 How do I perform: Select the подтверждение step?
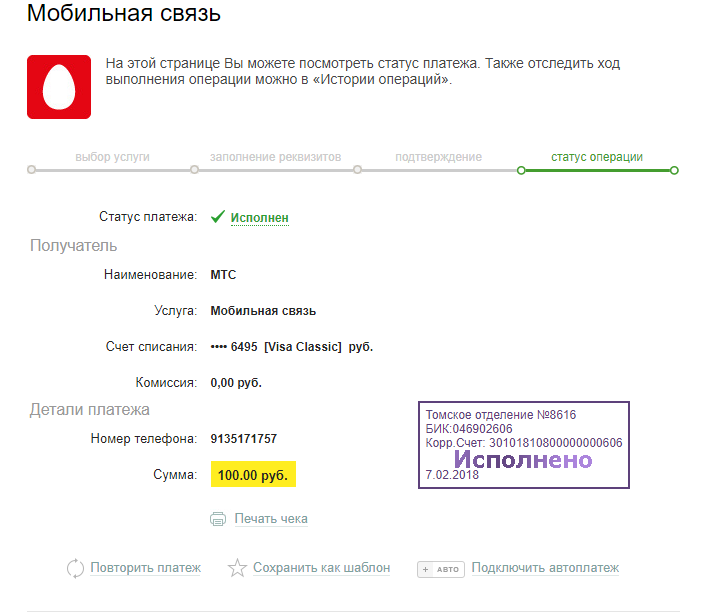point(439,157)
